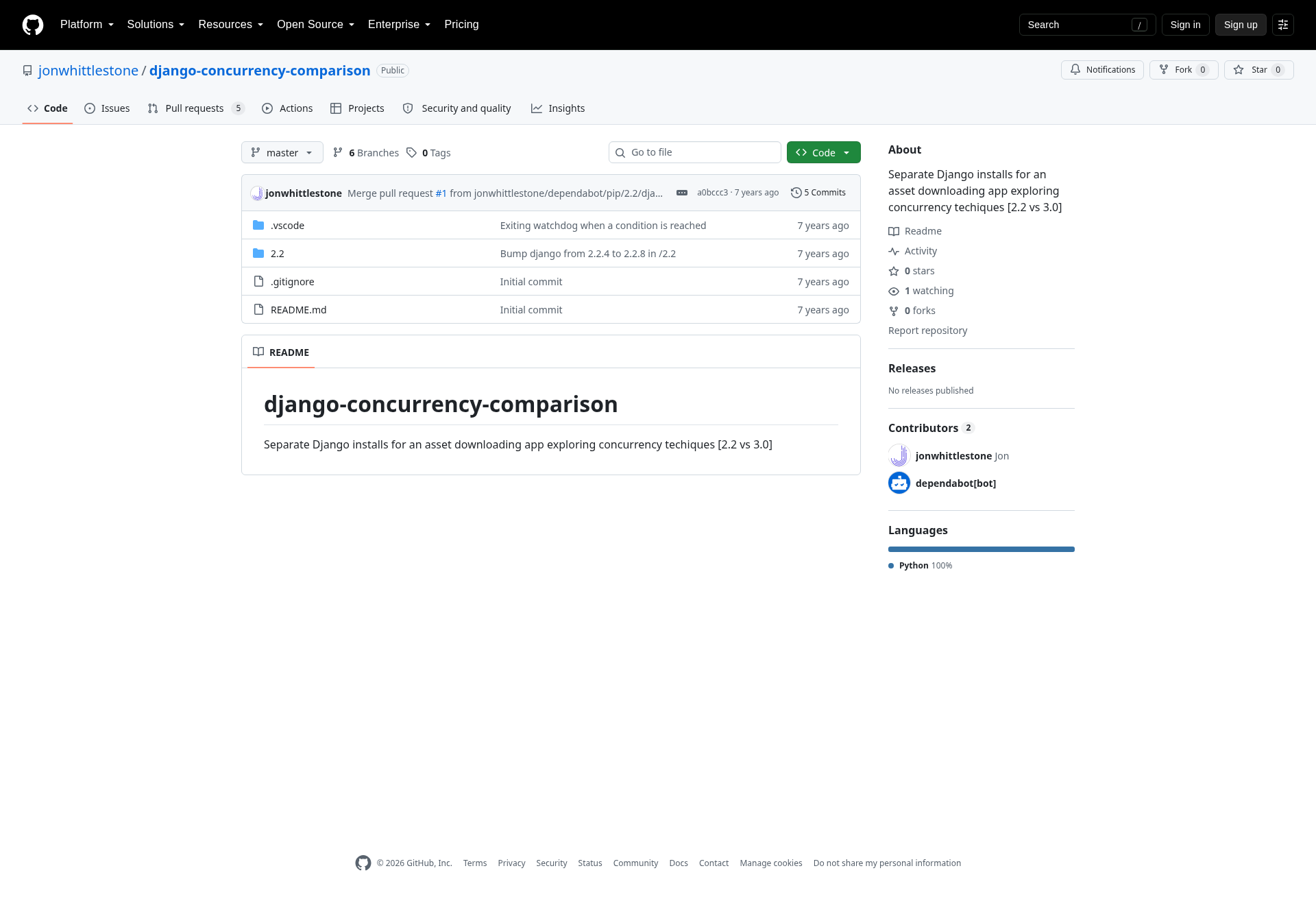Expand the Resources menu
This screenshot has width=1316, height=899.
click(231, 25)
